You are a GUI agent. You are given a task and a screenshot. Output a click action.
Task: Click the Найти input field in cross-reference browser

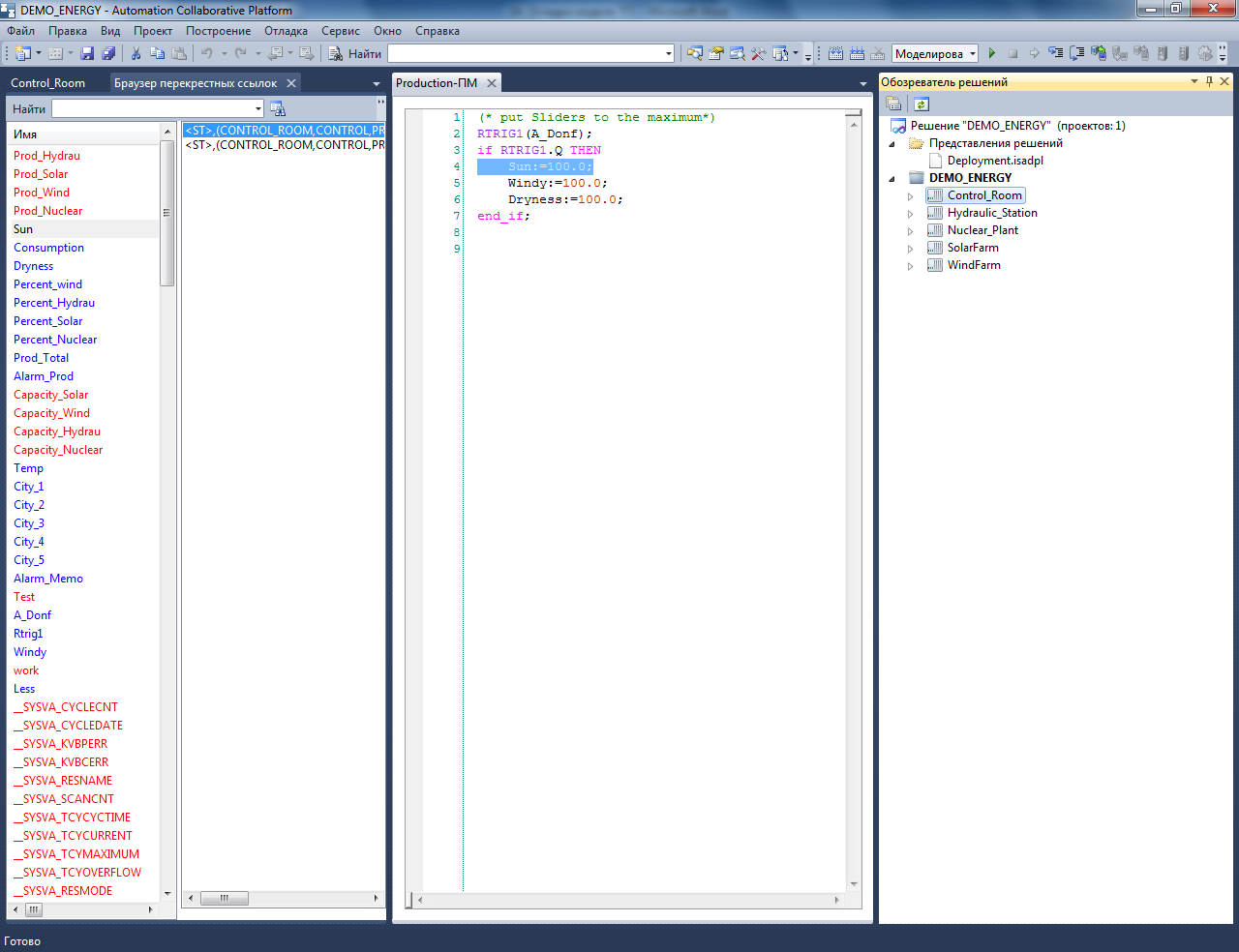152,108
